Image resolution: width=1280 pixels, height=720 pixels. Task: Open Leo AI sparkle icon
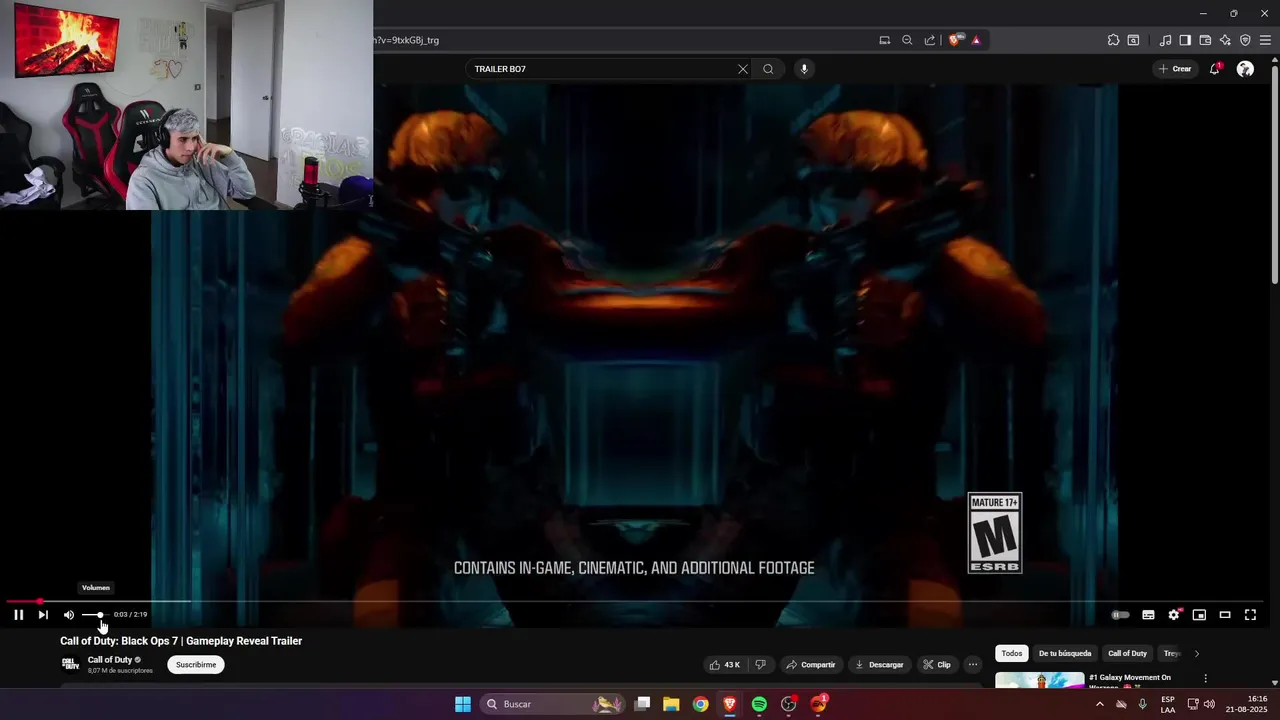(1225, 40)
